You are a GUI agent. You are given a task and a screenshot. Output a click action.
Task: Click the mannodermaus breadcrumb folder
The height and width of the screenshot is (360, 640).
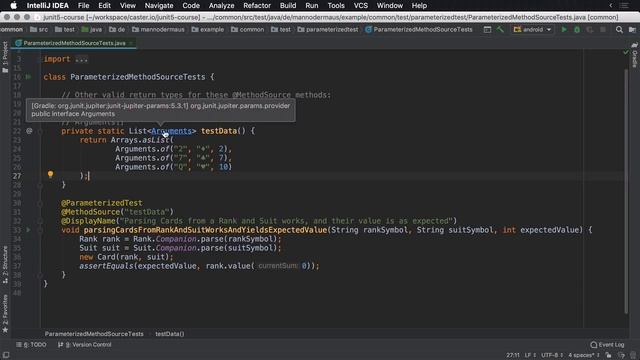tap(158, 29)
